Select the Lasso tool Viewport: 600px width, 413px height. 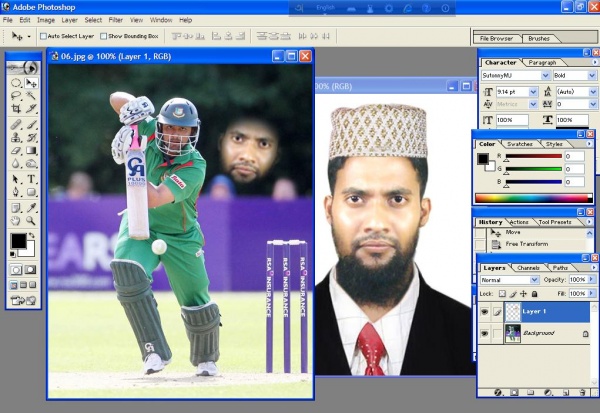16,96
